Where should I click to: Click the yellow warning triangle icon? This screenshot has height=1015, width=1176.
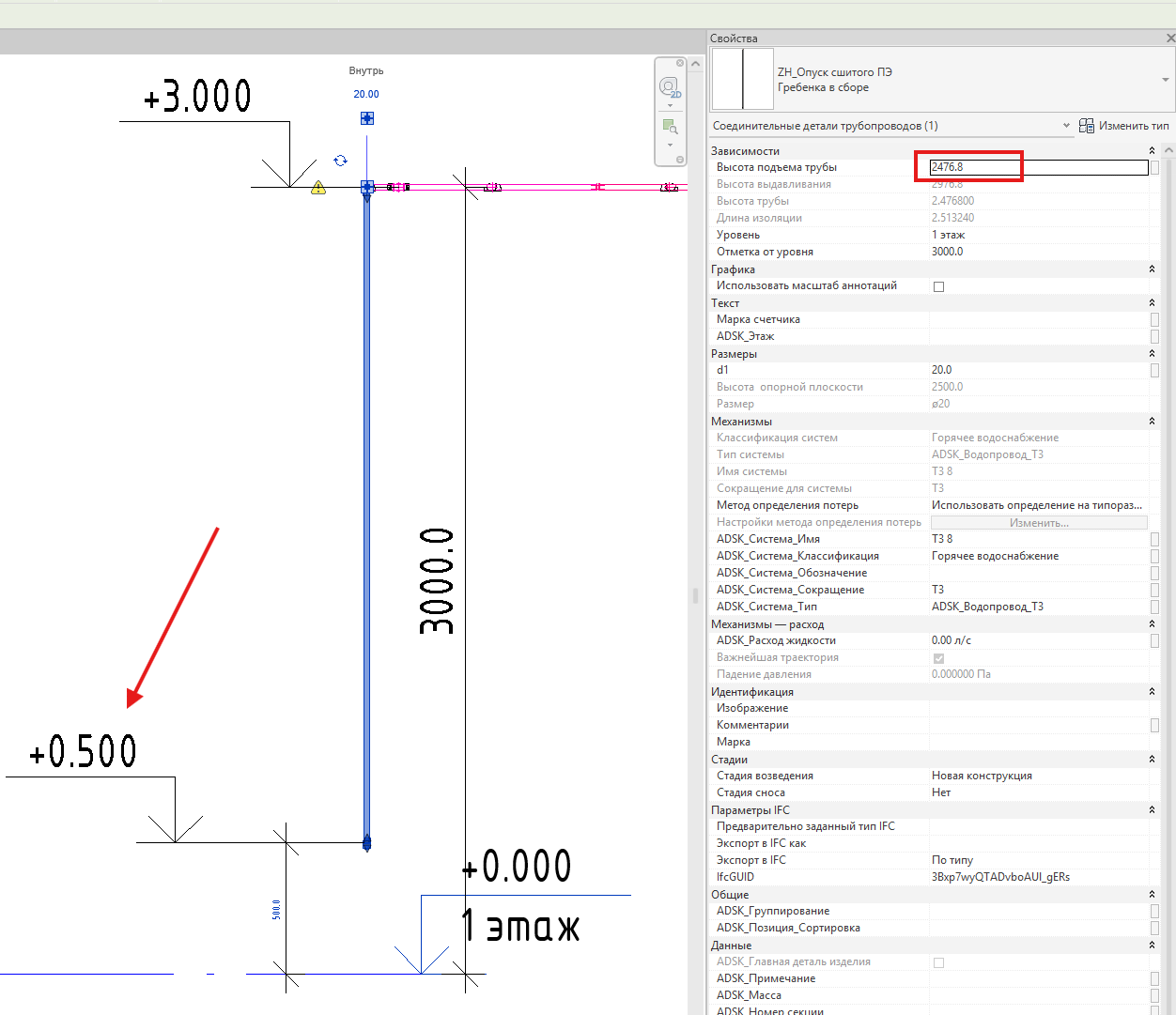[318, 187]
